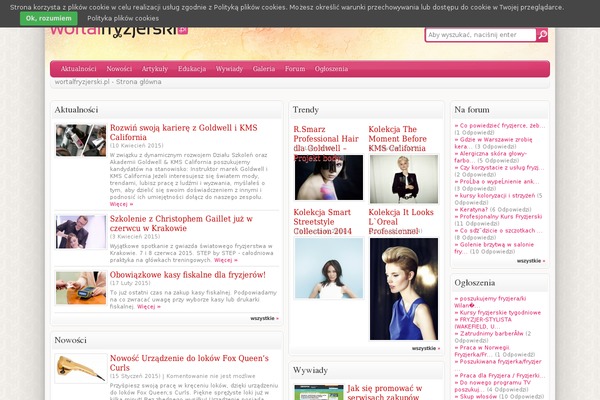Open ad Kursy fryzjerskie tygodniowe
600x400 pixels.
(497, 313)
